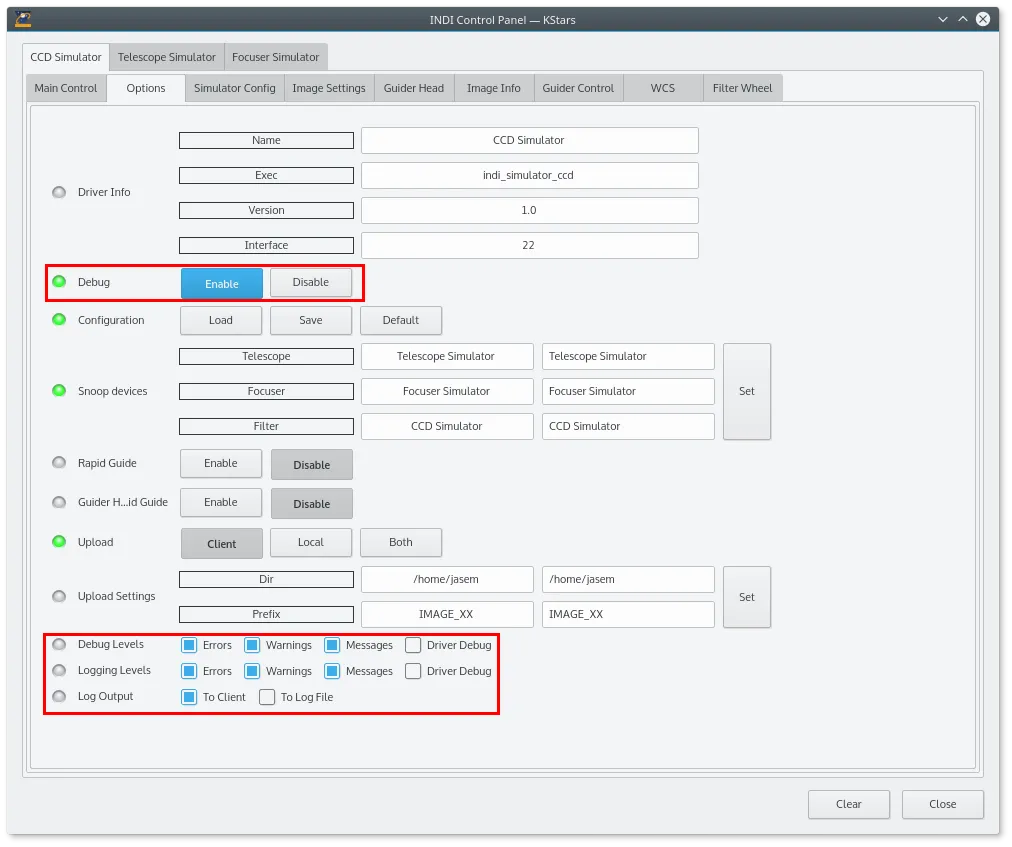The height and width of the screenshot is (847, 1012).
Task: Click the Upload status light indicator
Action: 59,542
